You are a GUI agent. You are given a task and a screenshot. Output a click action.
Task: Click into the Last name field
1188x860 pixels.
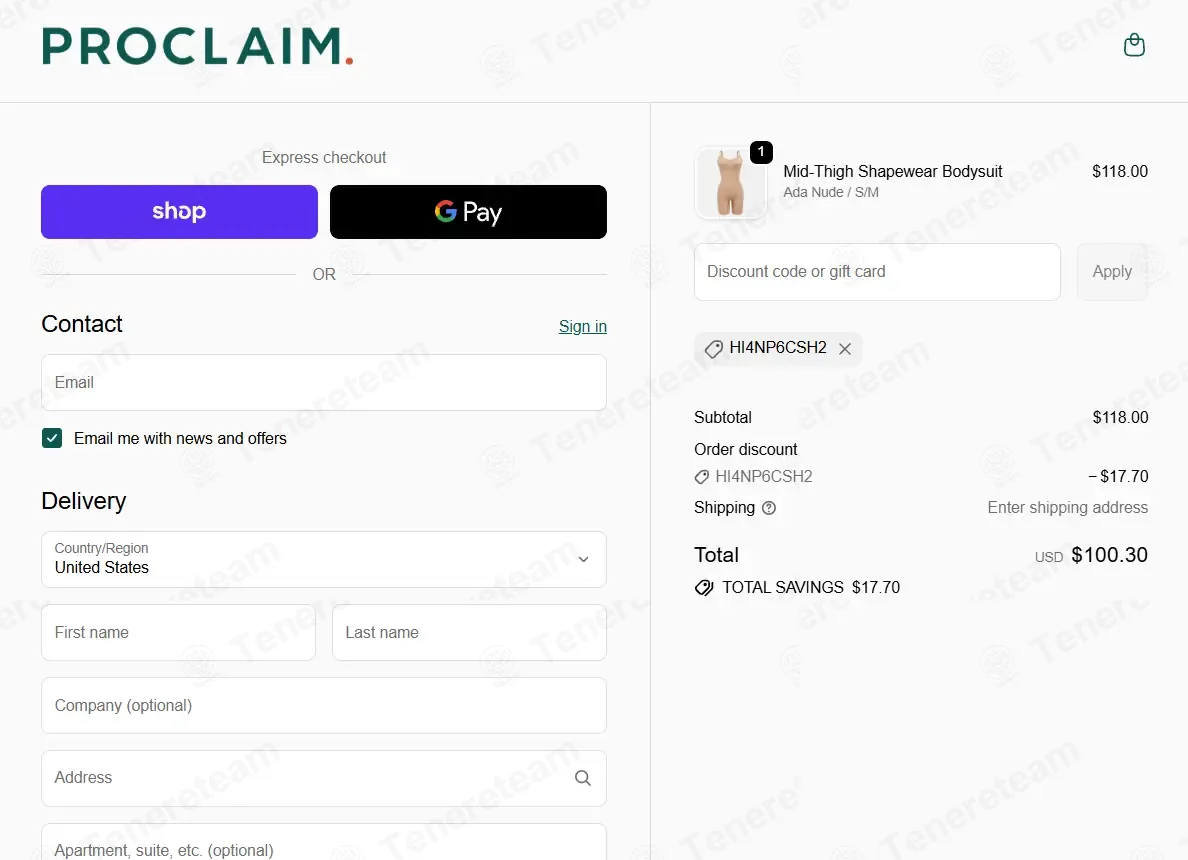point(469,633)
